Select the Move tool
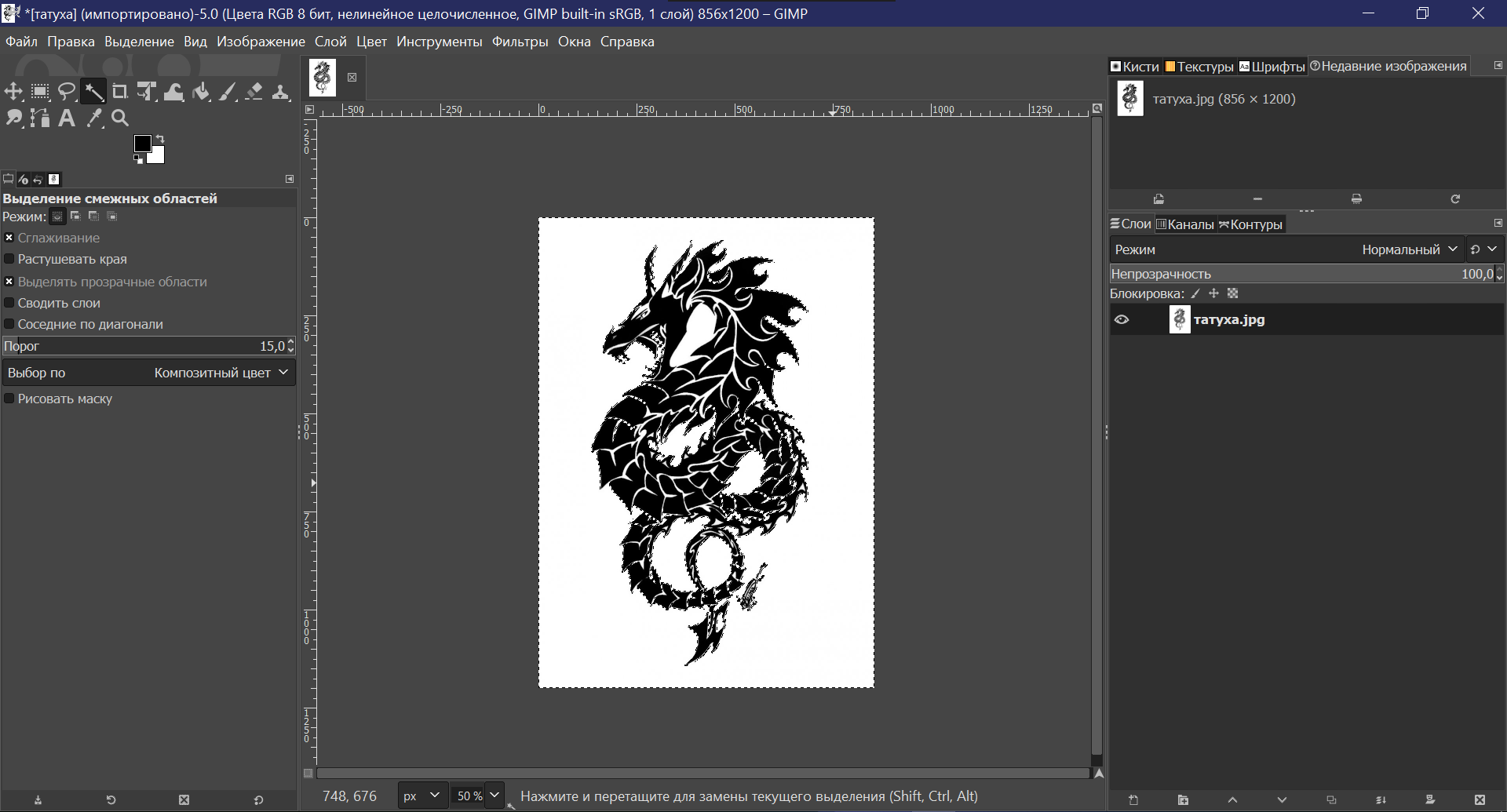This screenshot has height=812, width=1507. tap(13, 92)
